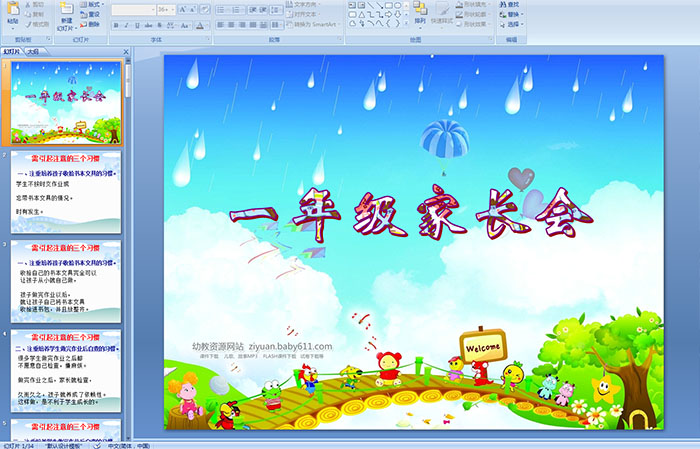Viewport: 700px width, 449px height.
Task: Click the Font Color A swatch
Action: pos(200,25)
